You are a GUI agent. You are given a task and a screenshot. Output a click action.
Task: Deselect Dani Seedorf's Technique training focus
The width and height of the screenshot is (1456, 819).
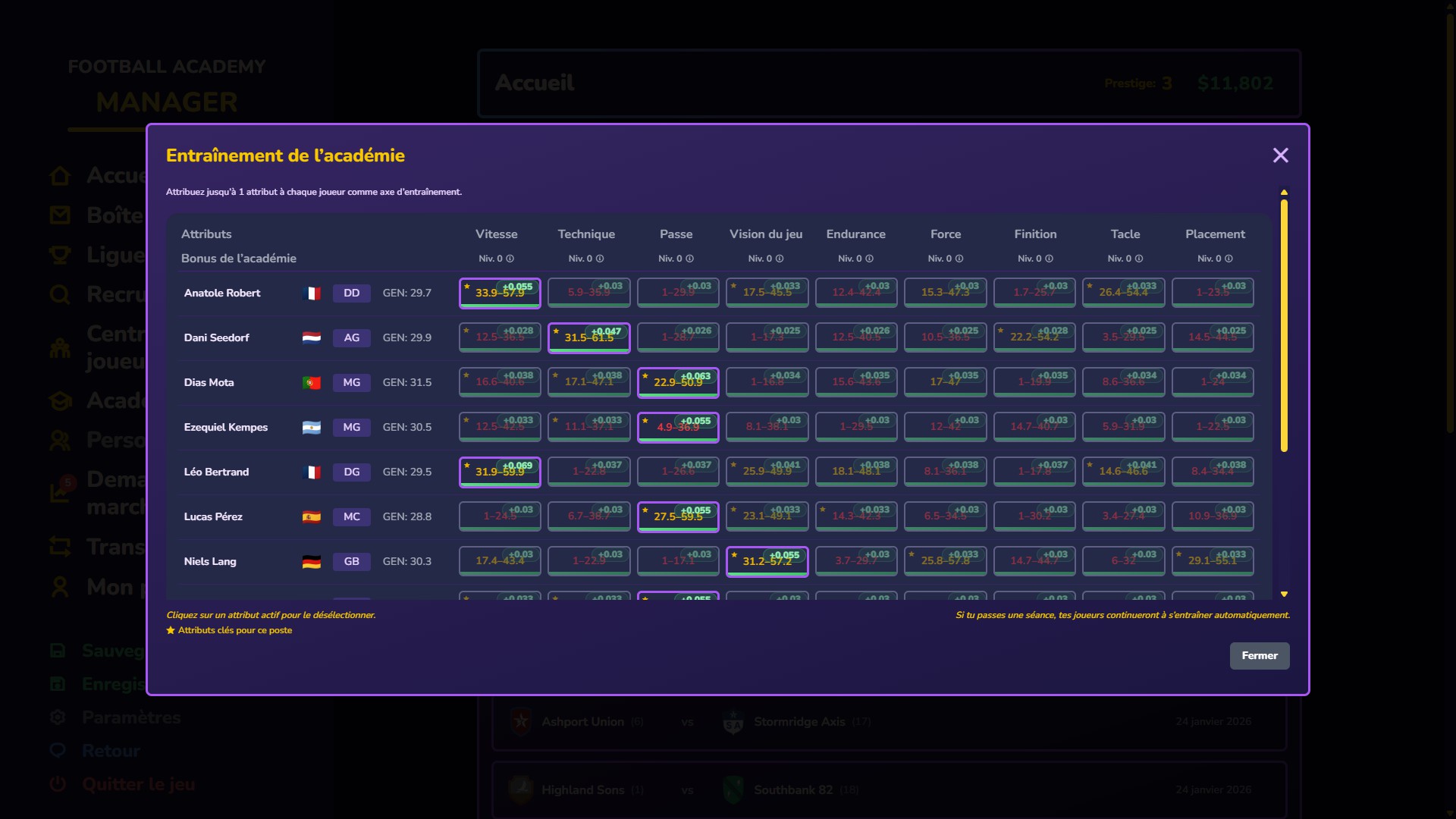pos(588,337)
